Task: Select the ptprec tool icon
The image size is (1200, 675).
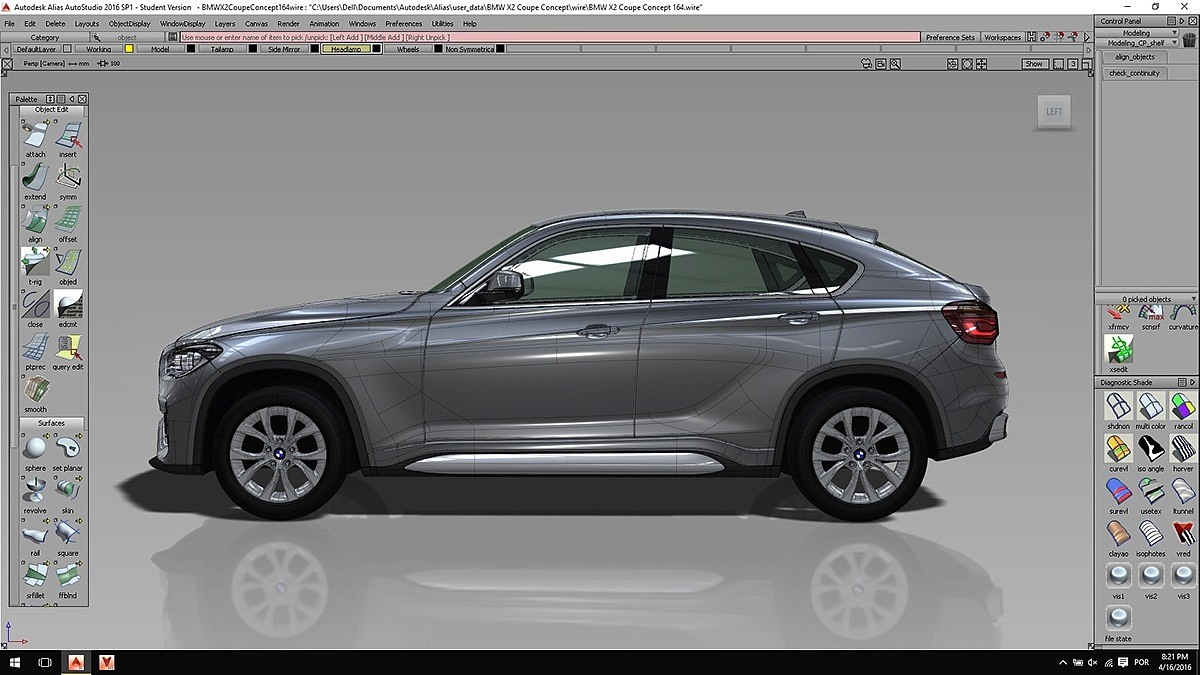Action: pyautogui.click(x=36, y=346)
